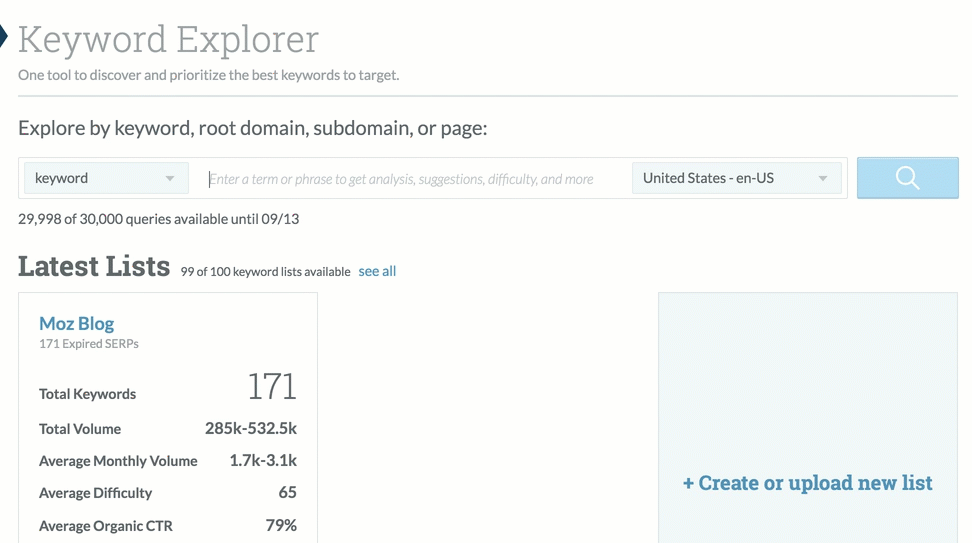This screenshot has height=543, width=972.
Task: Click the Average Monthly Volume label
Action: point(118,461)
